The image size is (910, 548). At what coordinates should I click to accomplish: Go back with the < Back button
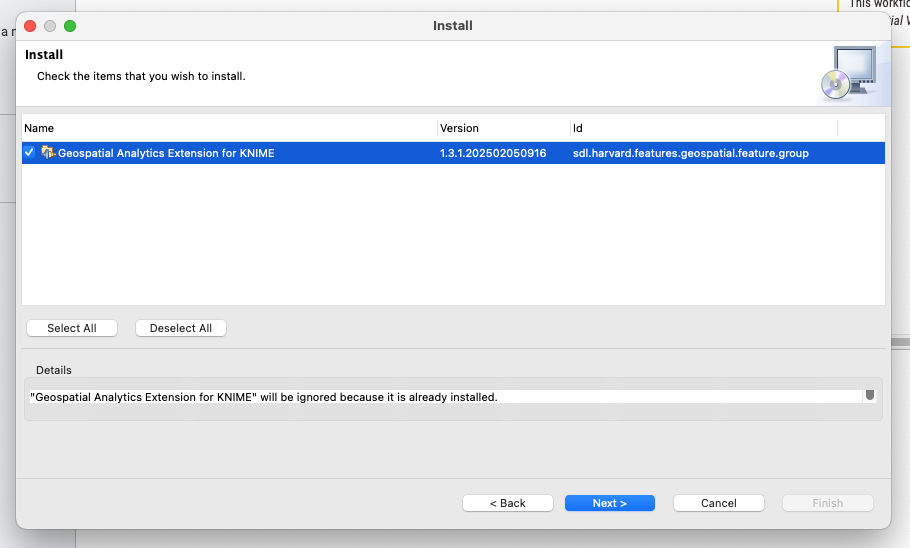[507, 503]
